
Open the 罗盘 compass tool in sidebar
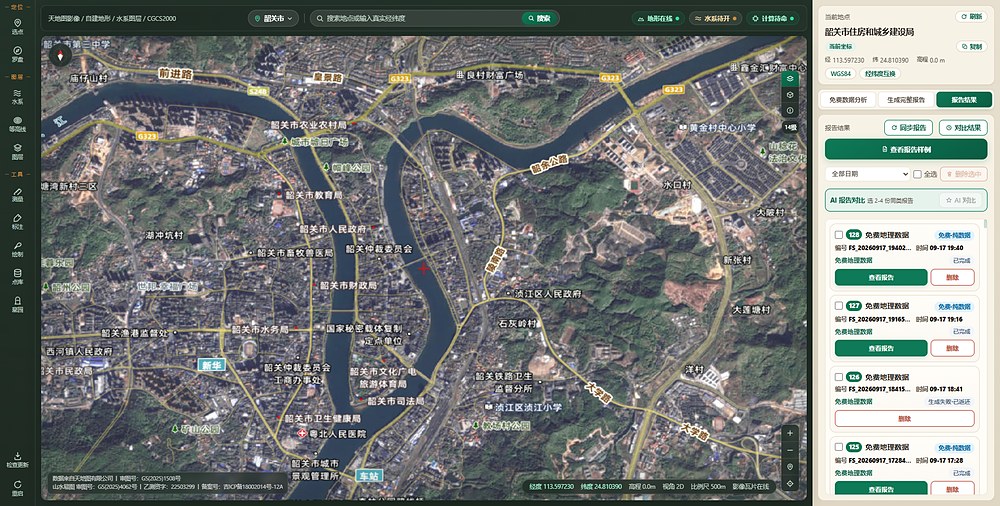[x=17, y=54]
